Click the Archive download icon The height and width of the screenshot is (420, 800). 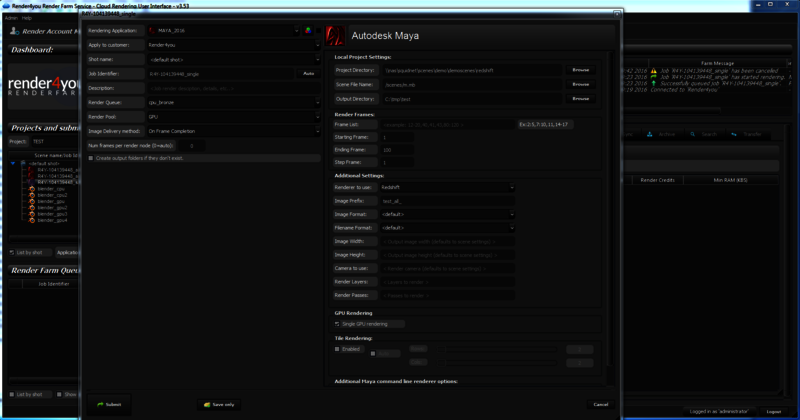(x=652, y=134)
